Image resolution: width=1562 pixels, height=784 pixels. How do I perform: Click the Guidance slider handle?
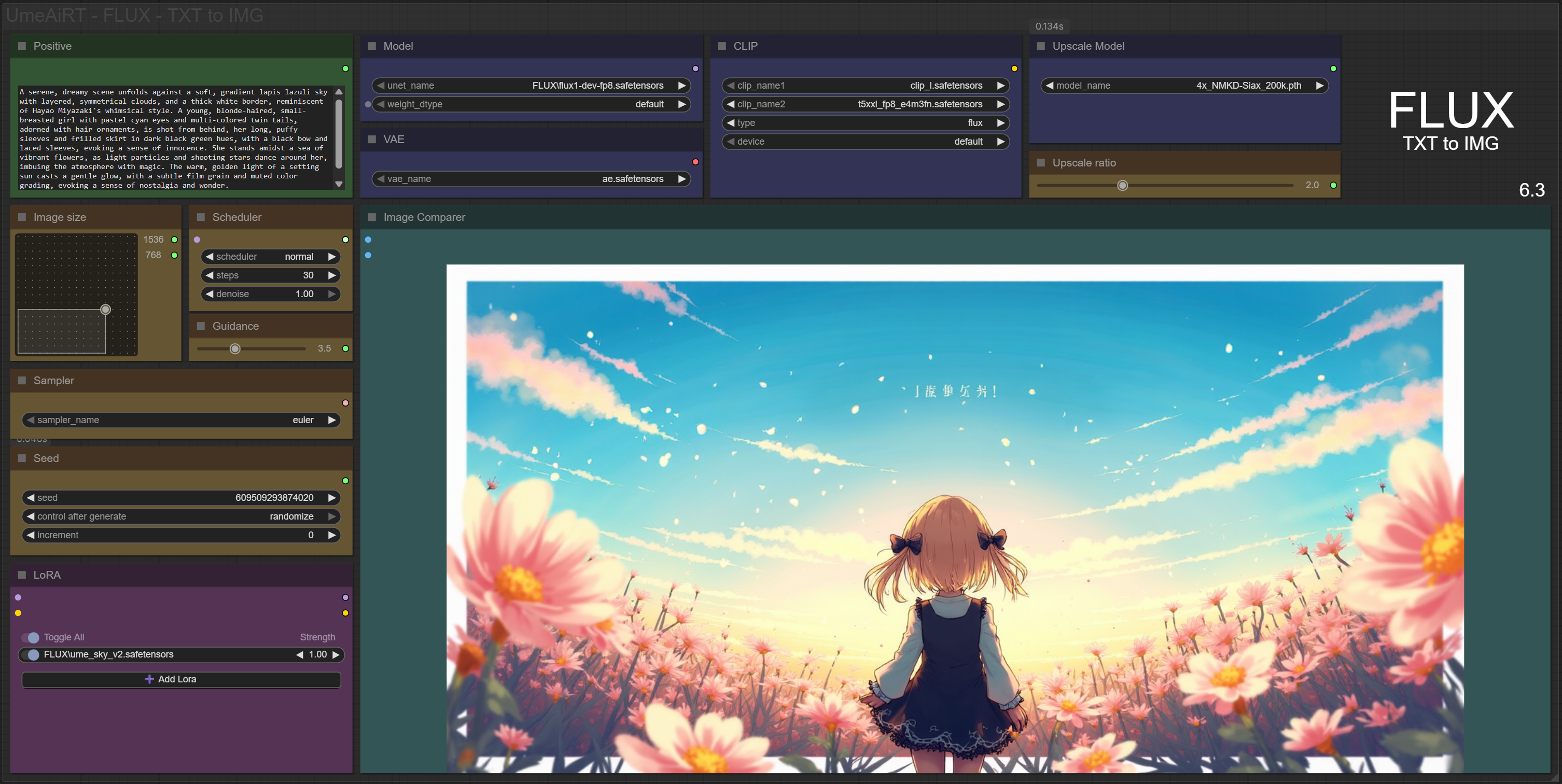click(235, 348)
